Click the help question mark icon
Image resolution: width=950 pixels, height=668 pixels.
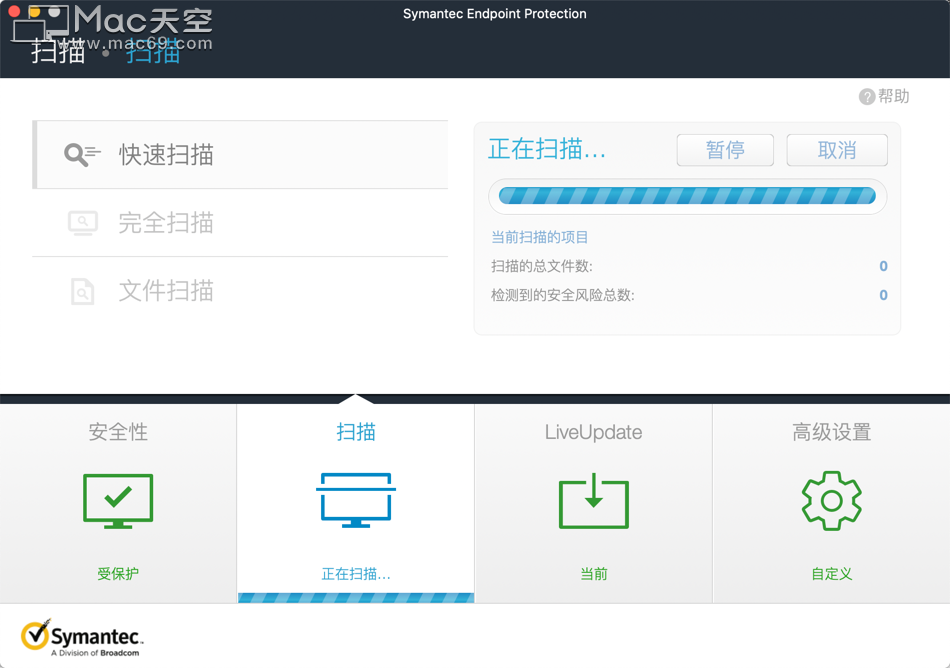867,96
